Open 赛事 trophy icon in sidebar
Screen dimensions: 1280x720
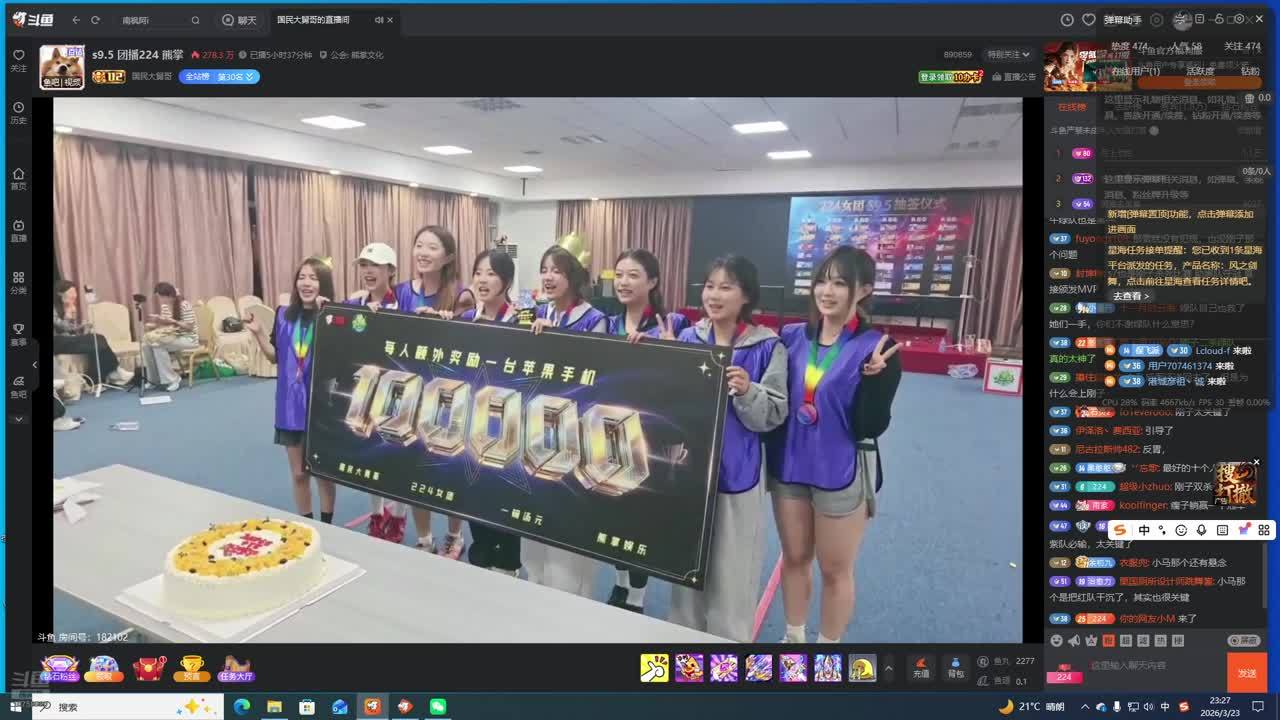[18, 332]
